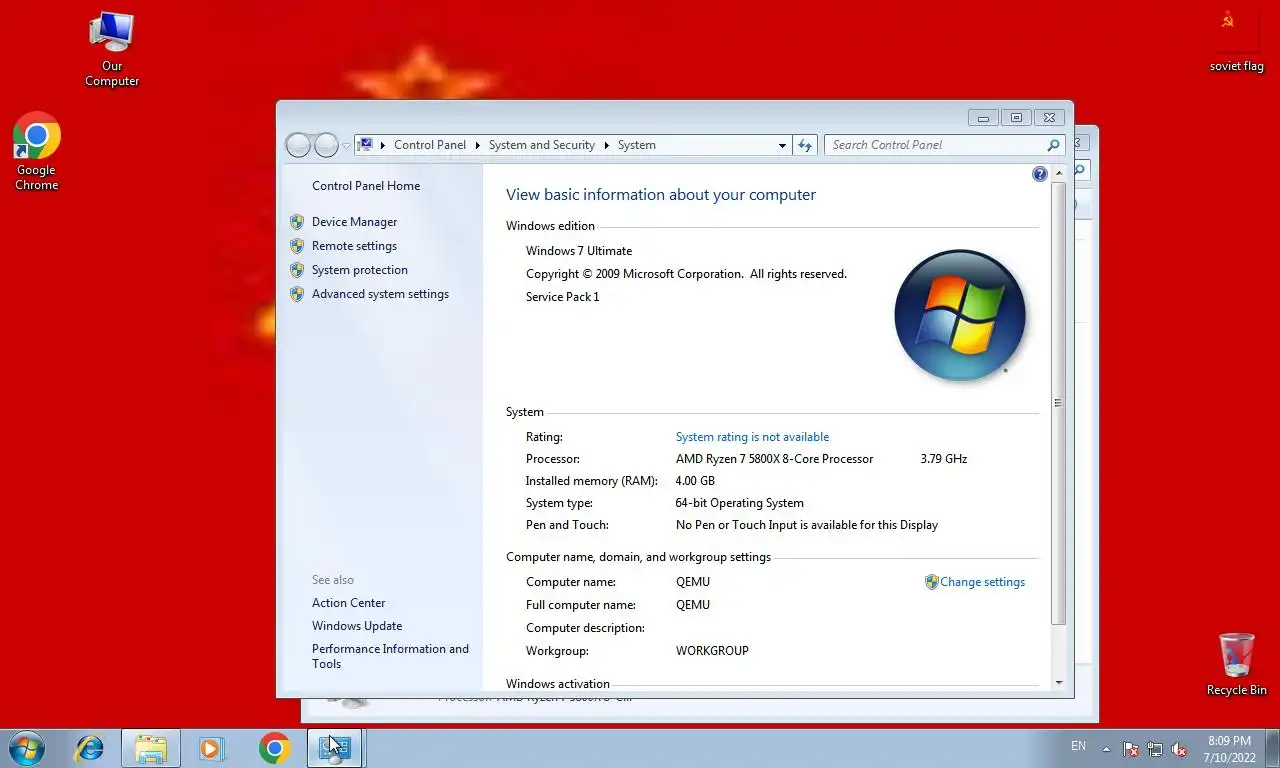The image size is (1280, 768).
Task: Select the soviet flag desktop file
Action: click(1237, 40)
